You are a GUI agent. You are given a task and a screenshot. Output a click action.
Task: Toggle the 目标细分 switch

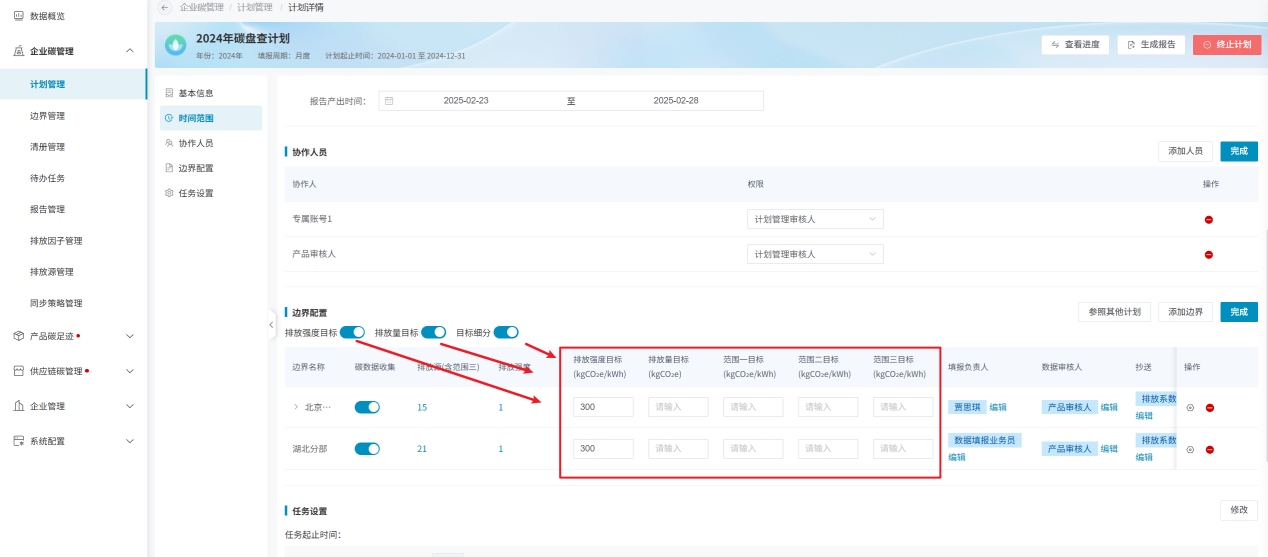tap(506, 332)
